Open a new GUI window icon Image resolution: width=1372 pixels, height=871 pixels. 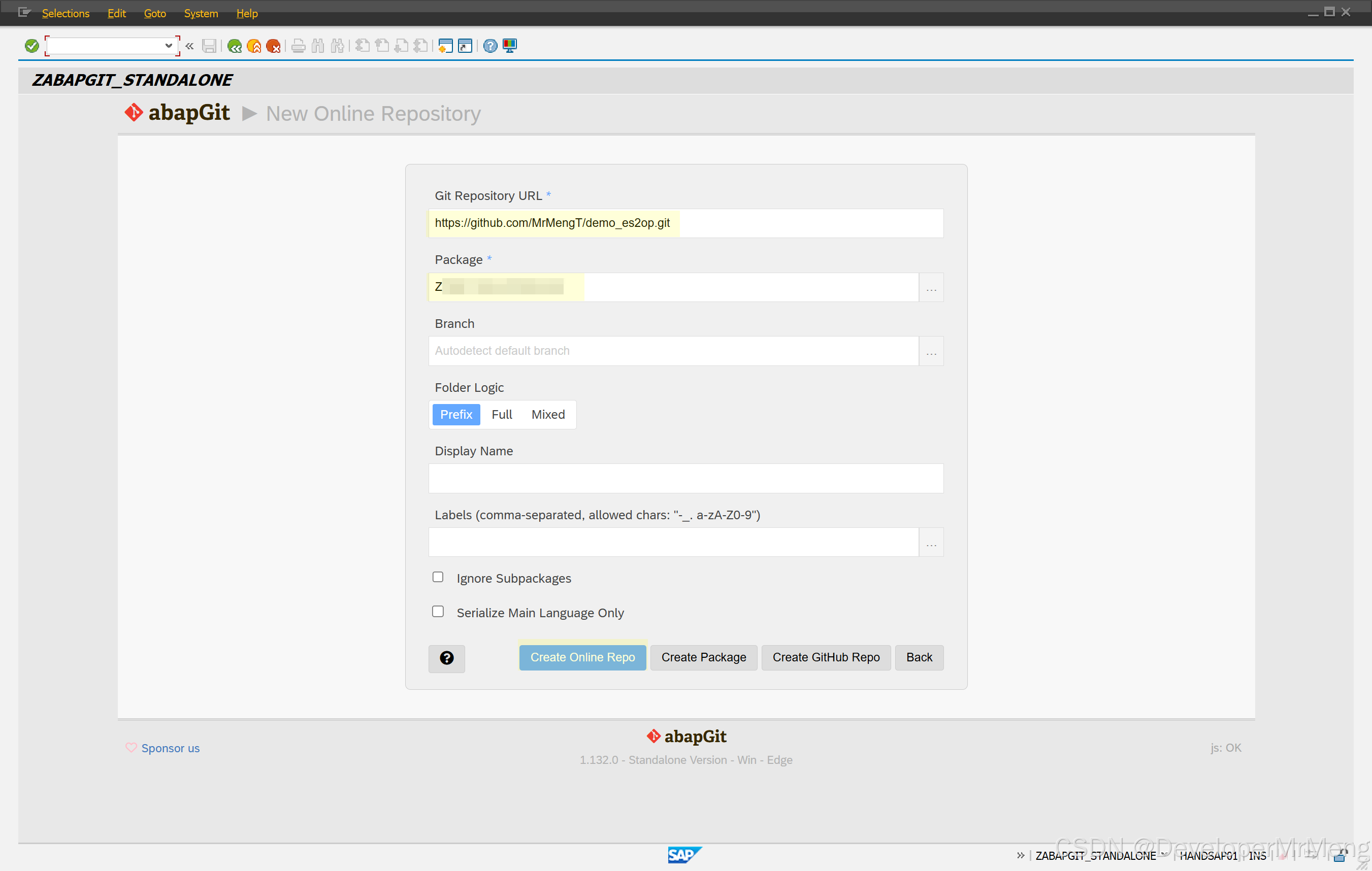(445, 46)
